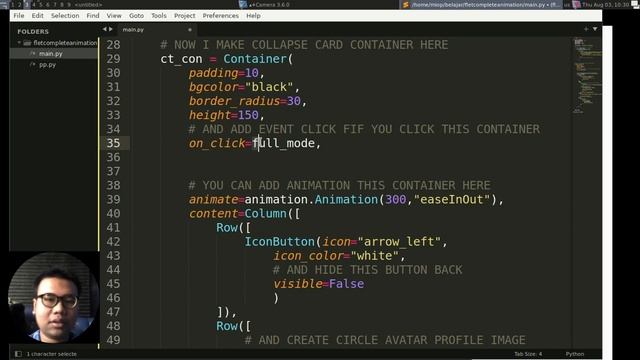
Task: Click 'border_radius' on line 32
Action: click(234, 101)
